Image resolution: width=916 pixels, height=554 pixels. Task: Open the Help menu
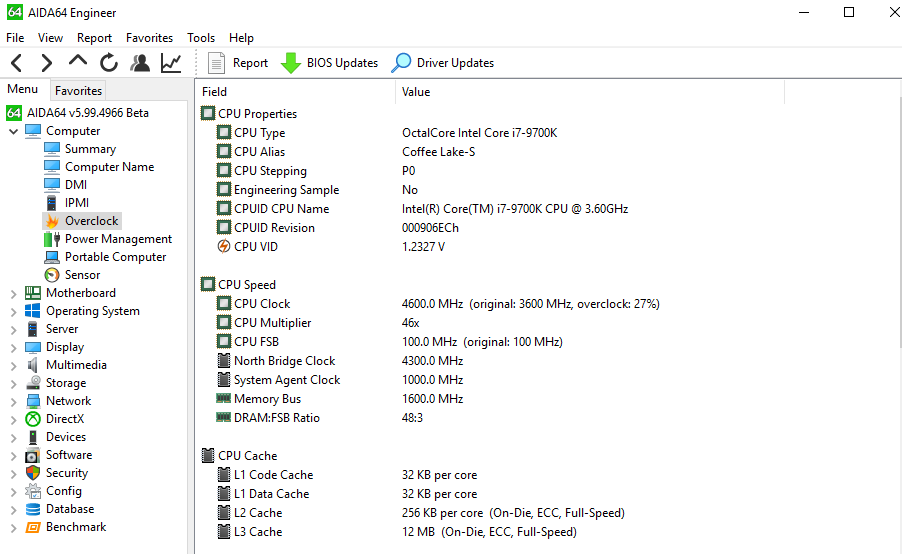click(x=241, y=38)
